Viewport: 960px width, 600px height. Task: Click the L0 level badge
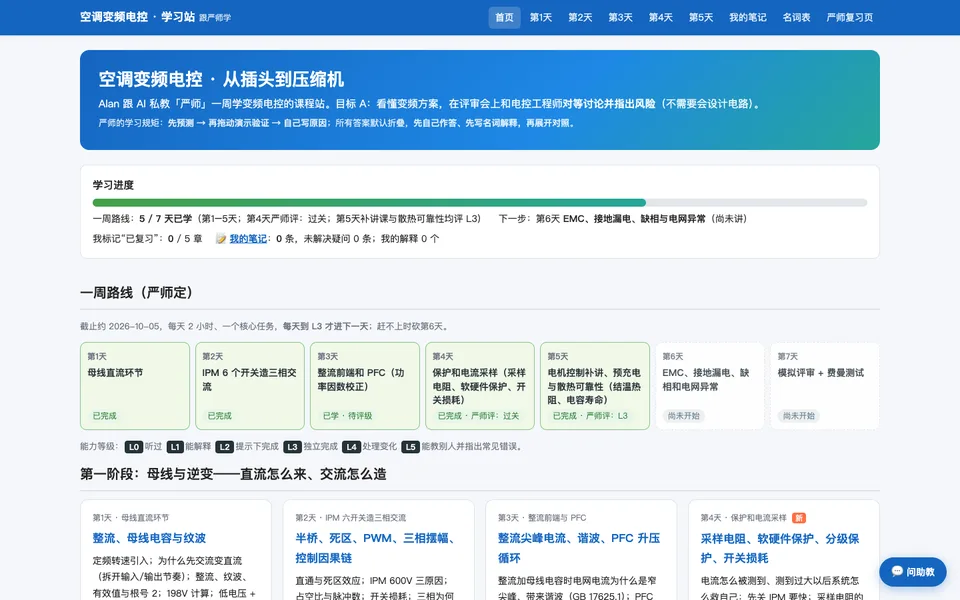point(133,447)
